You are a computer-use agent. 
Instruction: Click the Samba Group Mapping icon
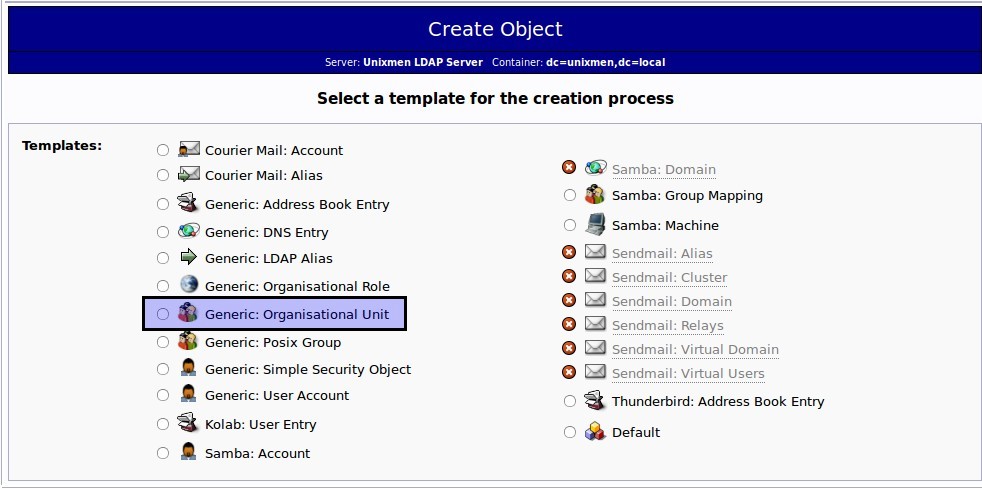coord(595,194)
